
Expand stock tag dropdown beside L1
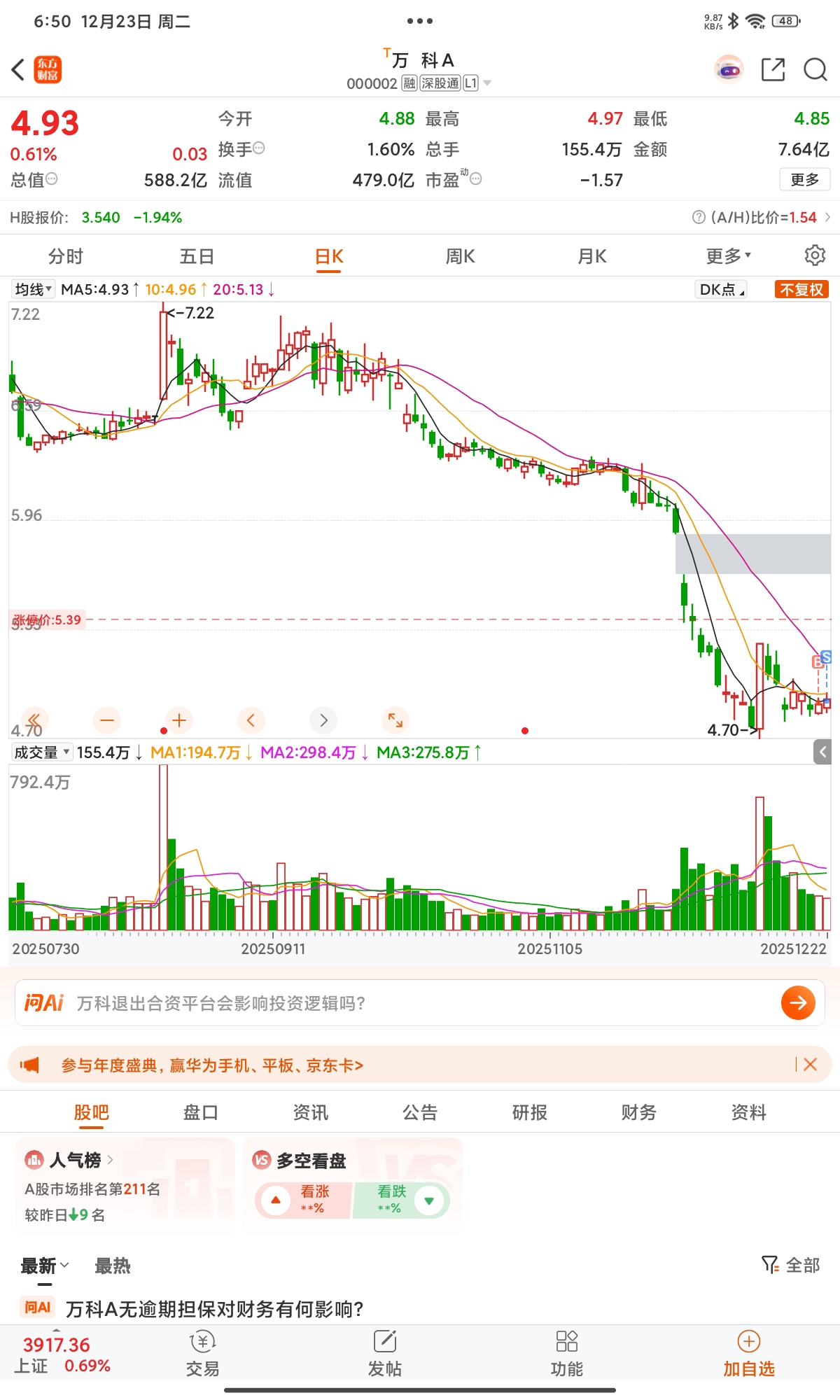coord(487,83)
